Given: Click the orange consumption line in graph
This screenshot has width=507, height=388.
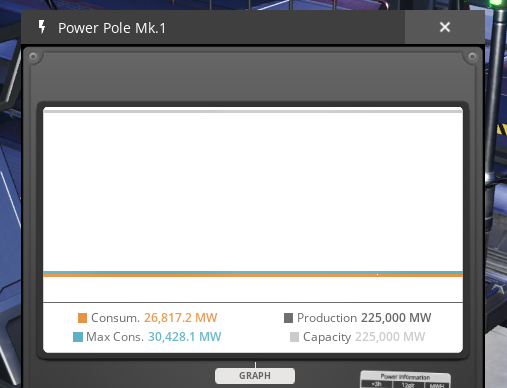Looking at the screenshot, I should coord(253,275).
